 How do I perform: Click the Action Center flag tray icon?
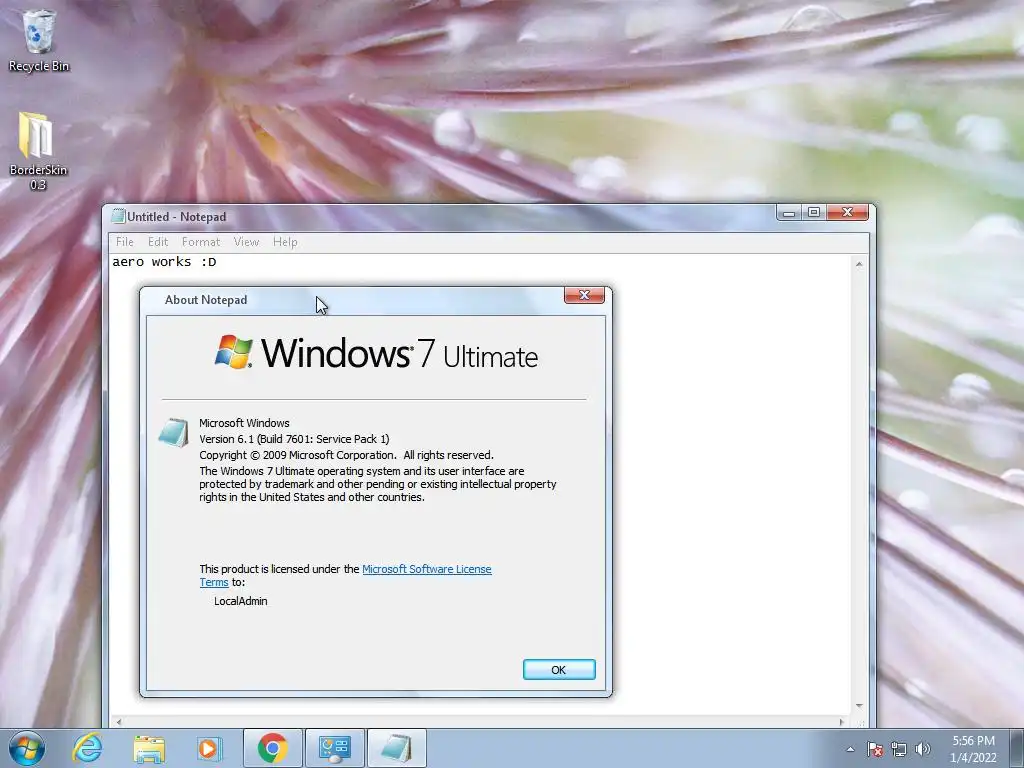point(874,749)
